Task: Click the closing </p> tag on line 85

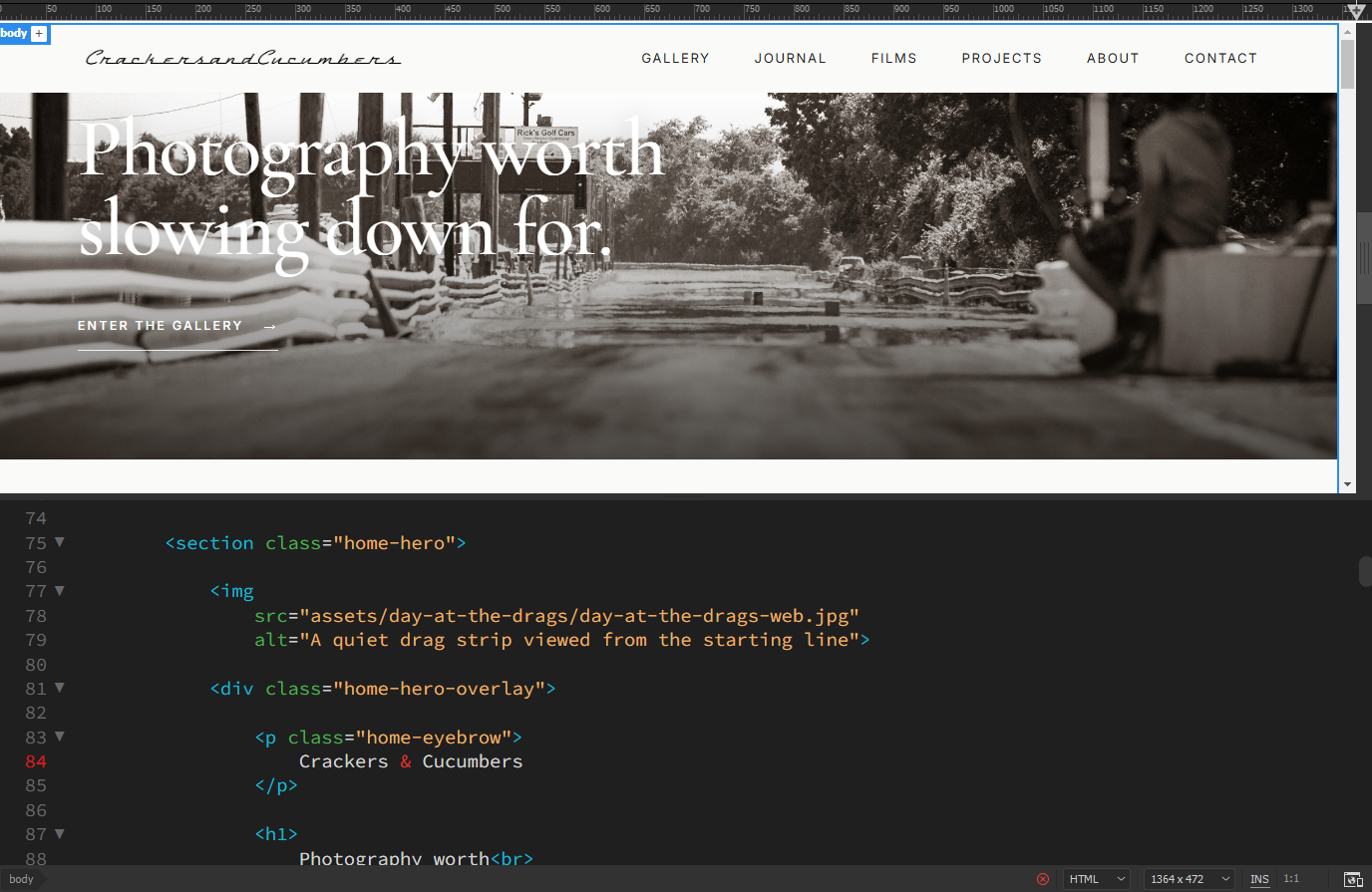Action: (276, 785)
